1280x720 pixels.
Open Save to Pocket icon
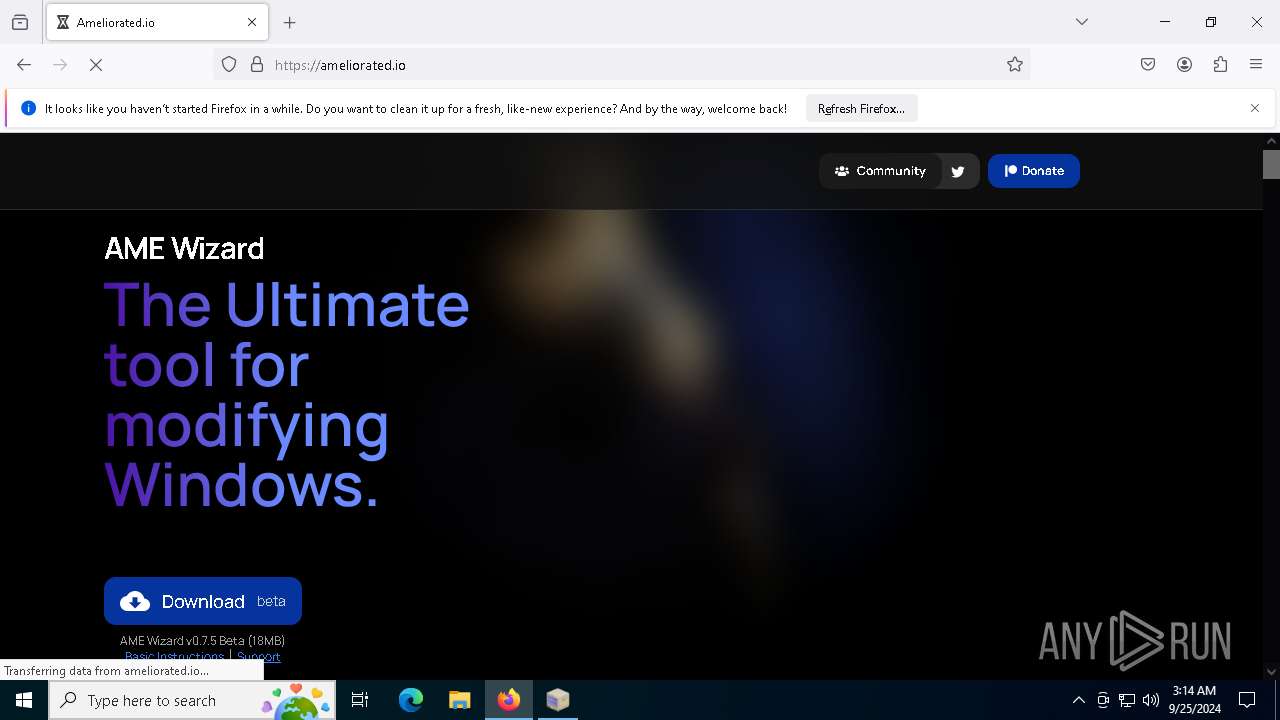(x=1148, y=65)
